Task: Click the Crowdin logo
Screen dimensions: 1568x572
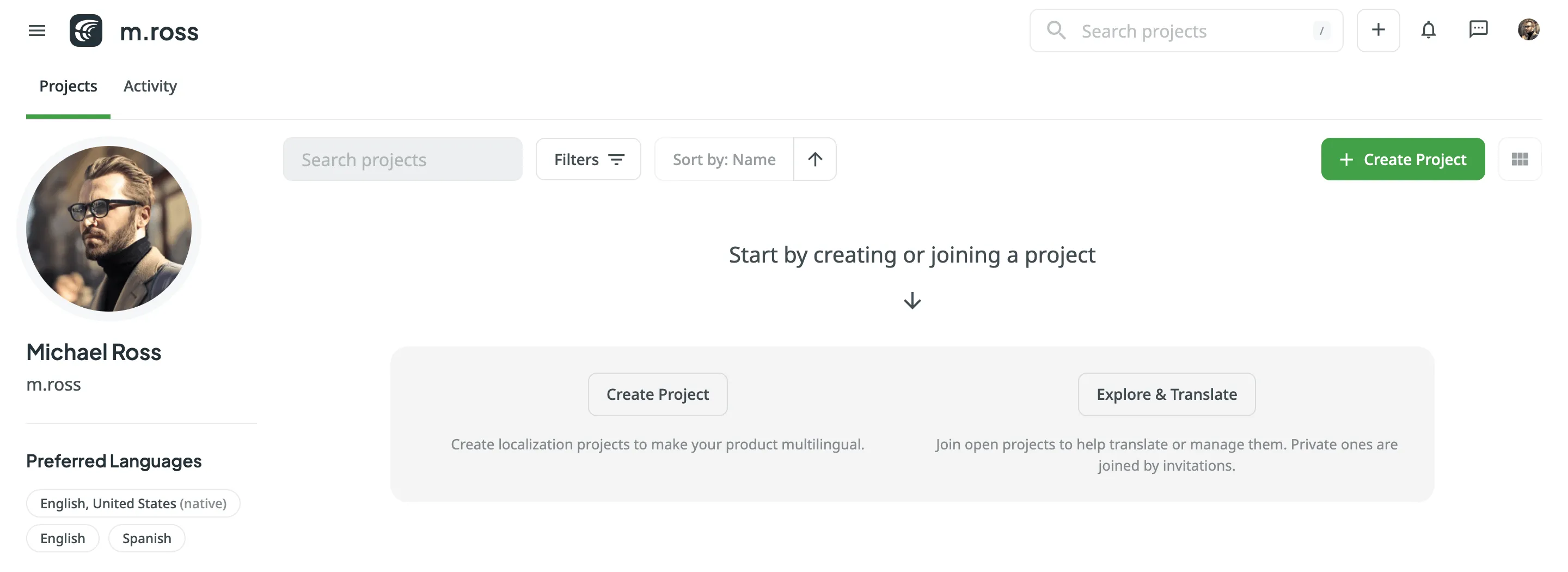Action: coord(86,31)
